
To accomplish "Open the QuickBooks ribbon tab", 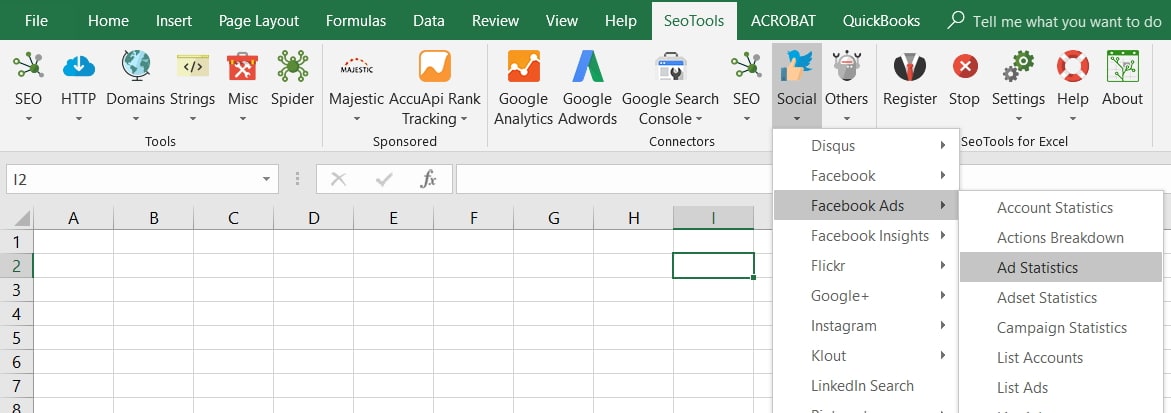I will point(881,21).
